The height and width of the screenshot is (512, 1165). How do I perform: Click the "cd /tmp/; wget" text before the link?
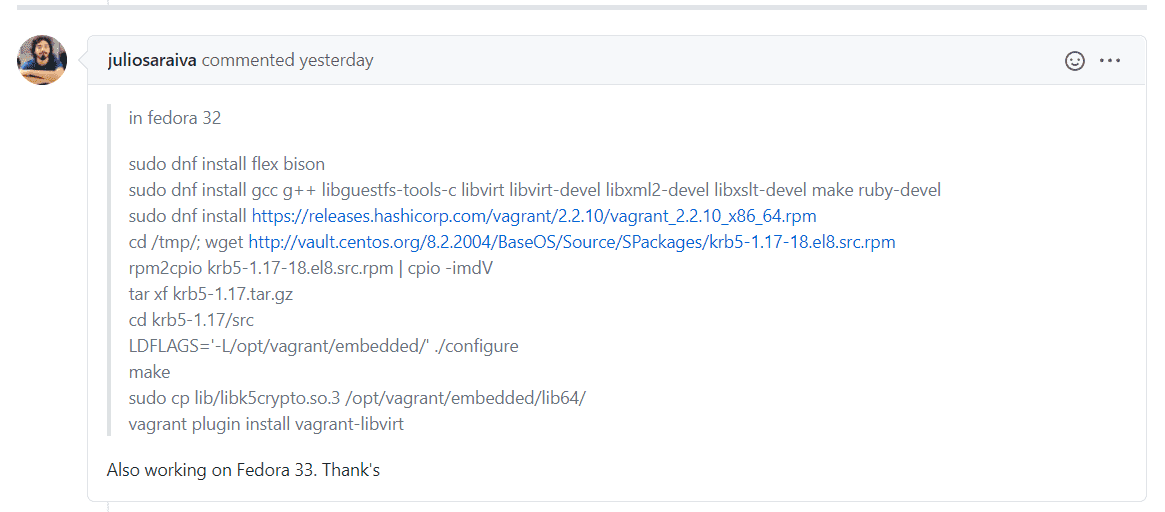(186, 242)
